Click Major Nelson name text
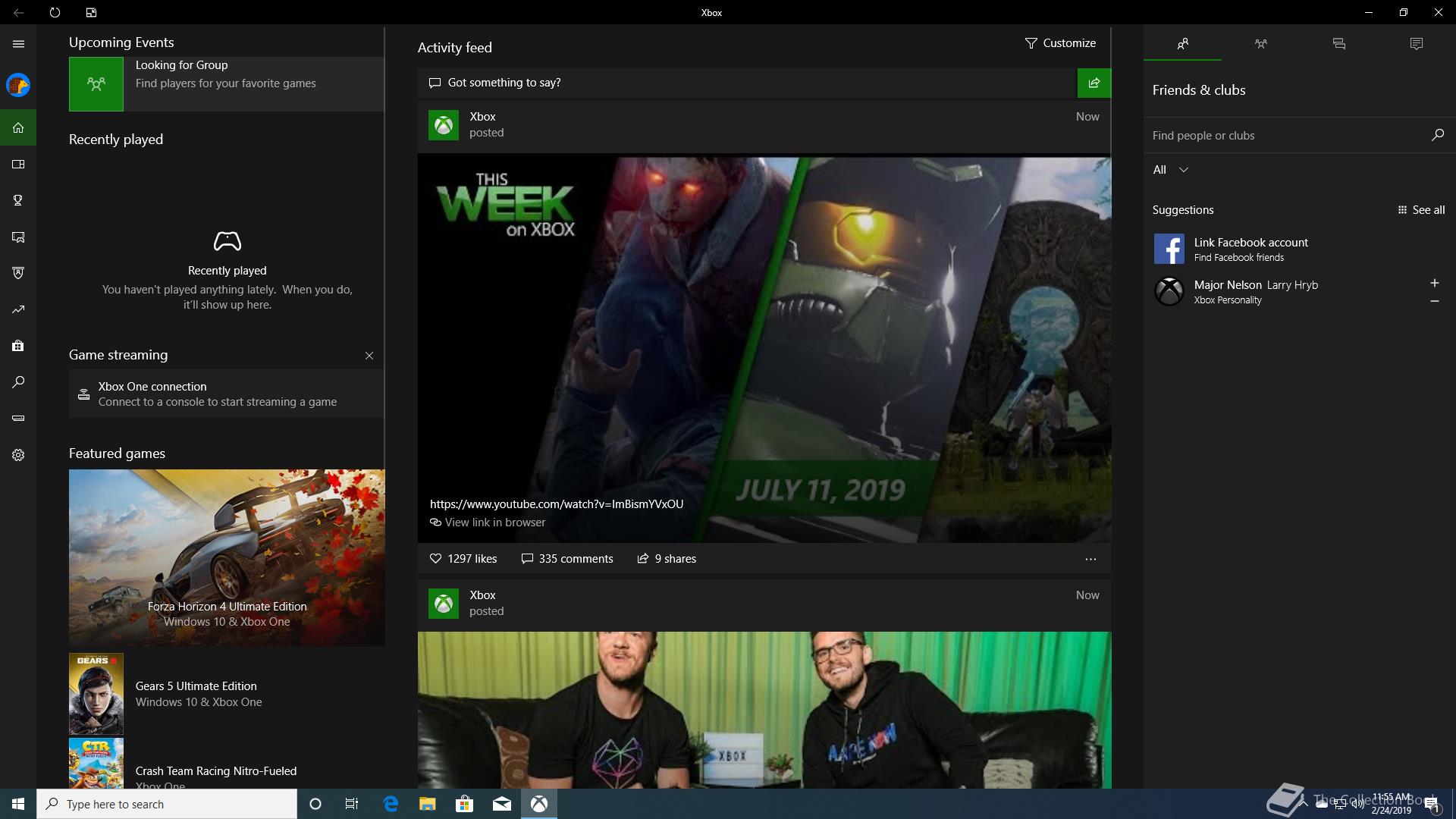The image size is (1456, 819). point(1227,285)
